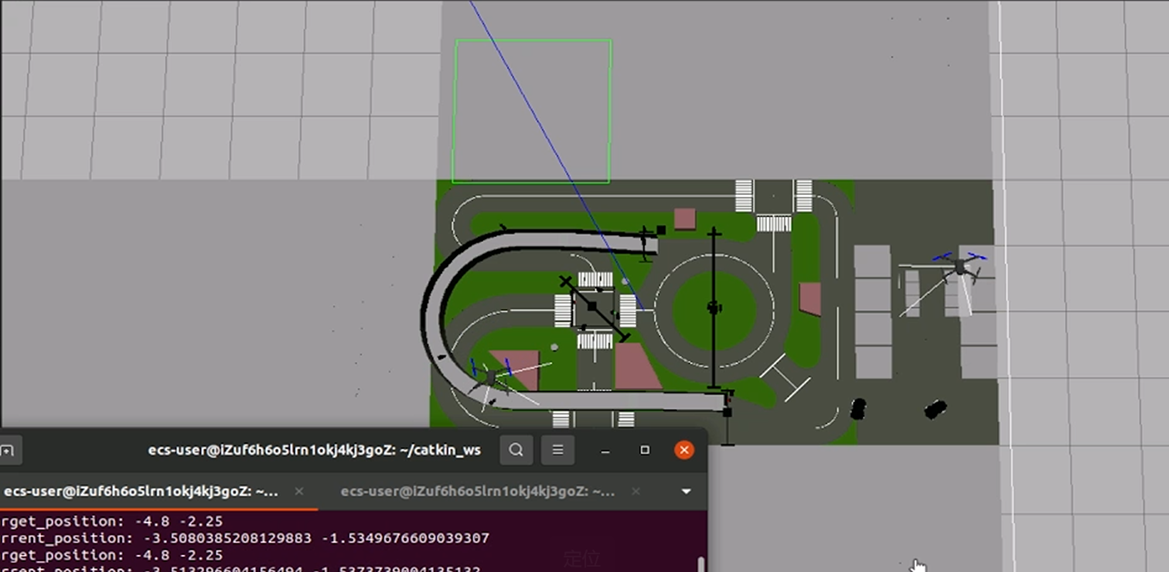Switch to the first ecs-user terminal tab
Viewport: 1169px width, 572px height.
[x=142, y=491]
